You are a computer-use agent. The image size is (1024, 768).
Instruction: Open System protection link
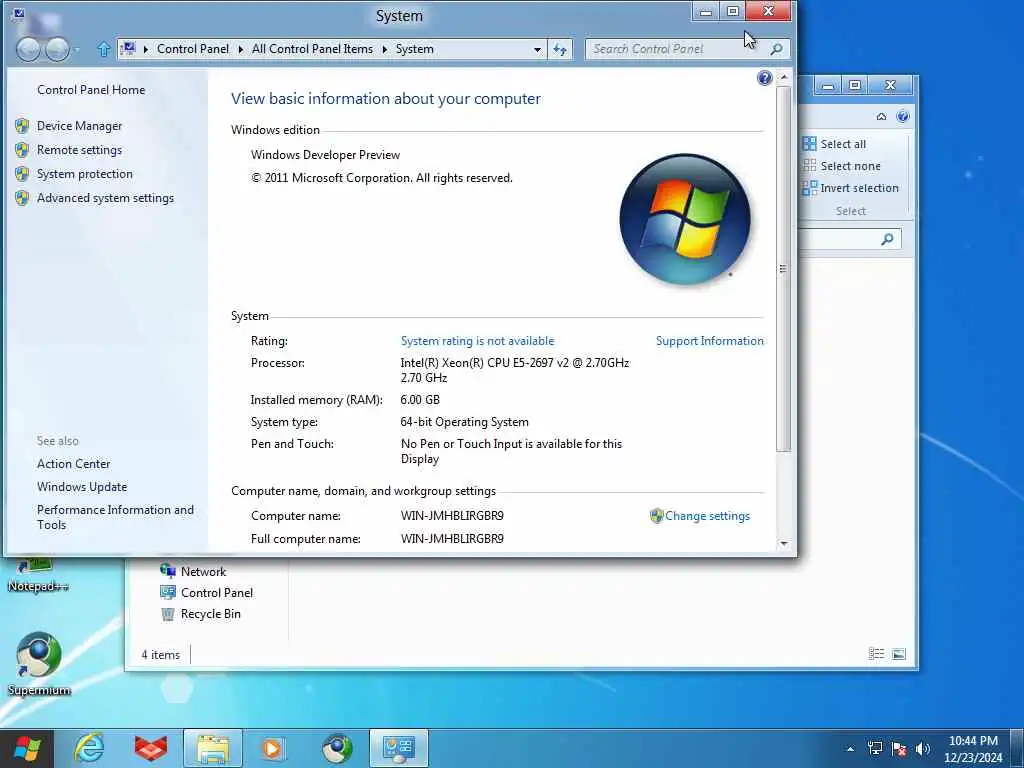pos(84,174)
